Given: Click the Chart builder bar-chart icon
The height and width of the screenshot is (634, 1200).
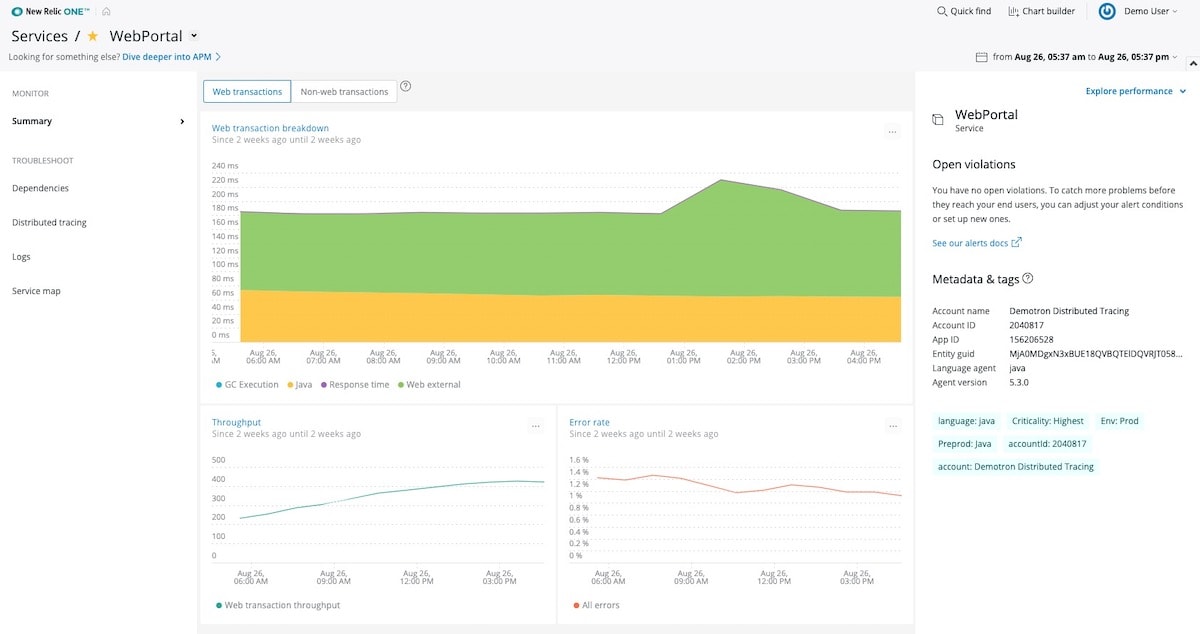Looking at the screenshot, I should coord(1013,11).
